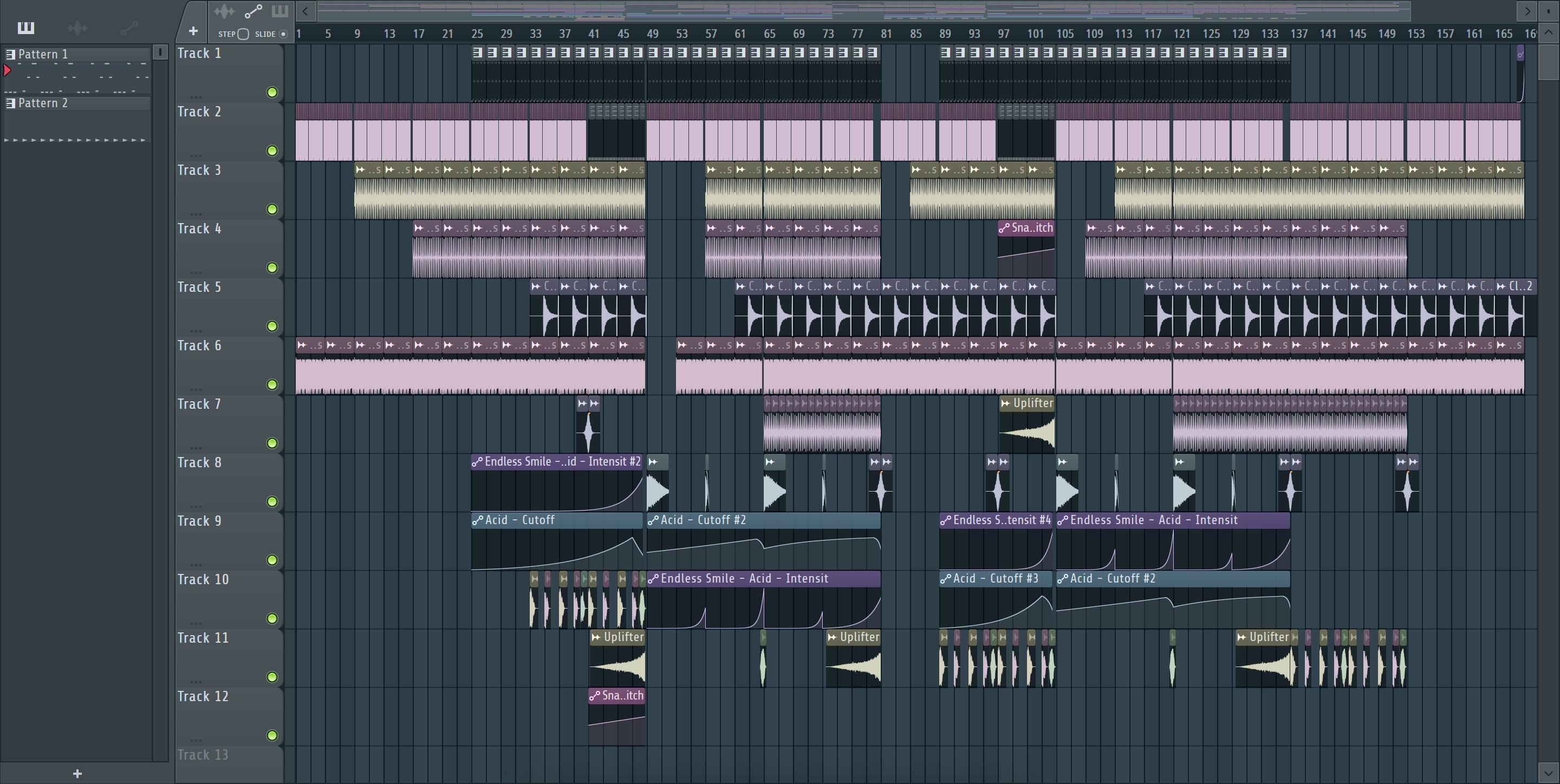Show automation clips in the picker panel
Viewport: 1560px width, 784px height.
129,27
